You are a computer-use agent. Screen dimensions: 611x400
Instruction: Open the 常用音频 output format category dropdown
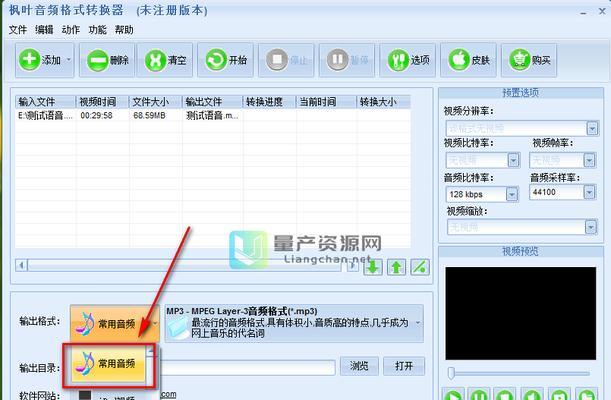click(115, 323)
